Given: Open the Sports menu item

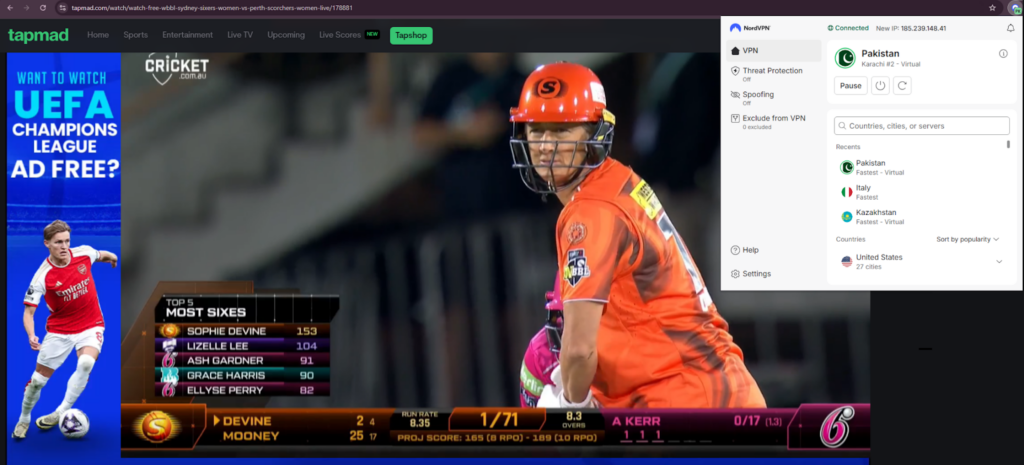Looking at the screenshot, I should click(x=136, y=35).
